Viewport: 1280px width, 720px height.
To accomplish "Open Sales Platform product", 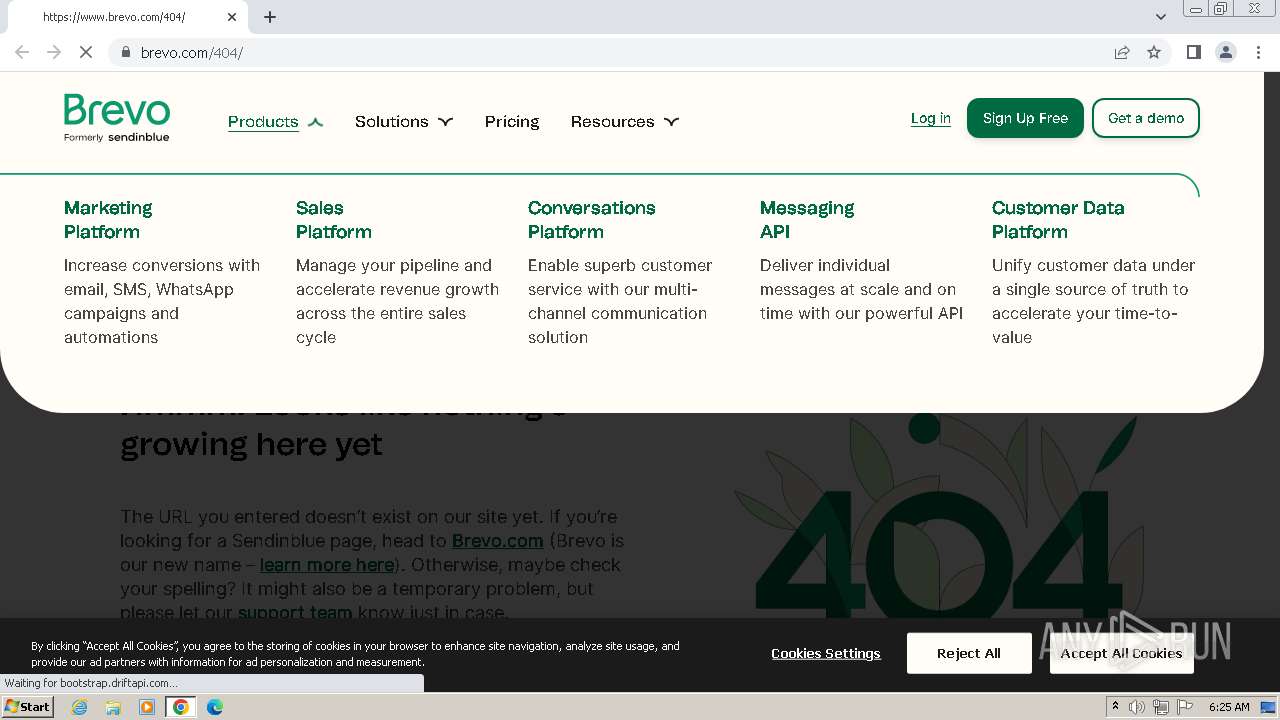I will click(334, 220).
